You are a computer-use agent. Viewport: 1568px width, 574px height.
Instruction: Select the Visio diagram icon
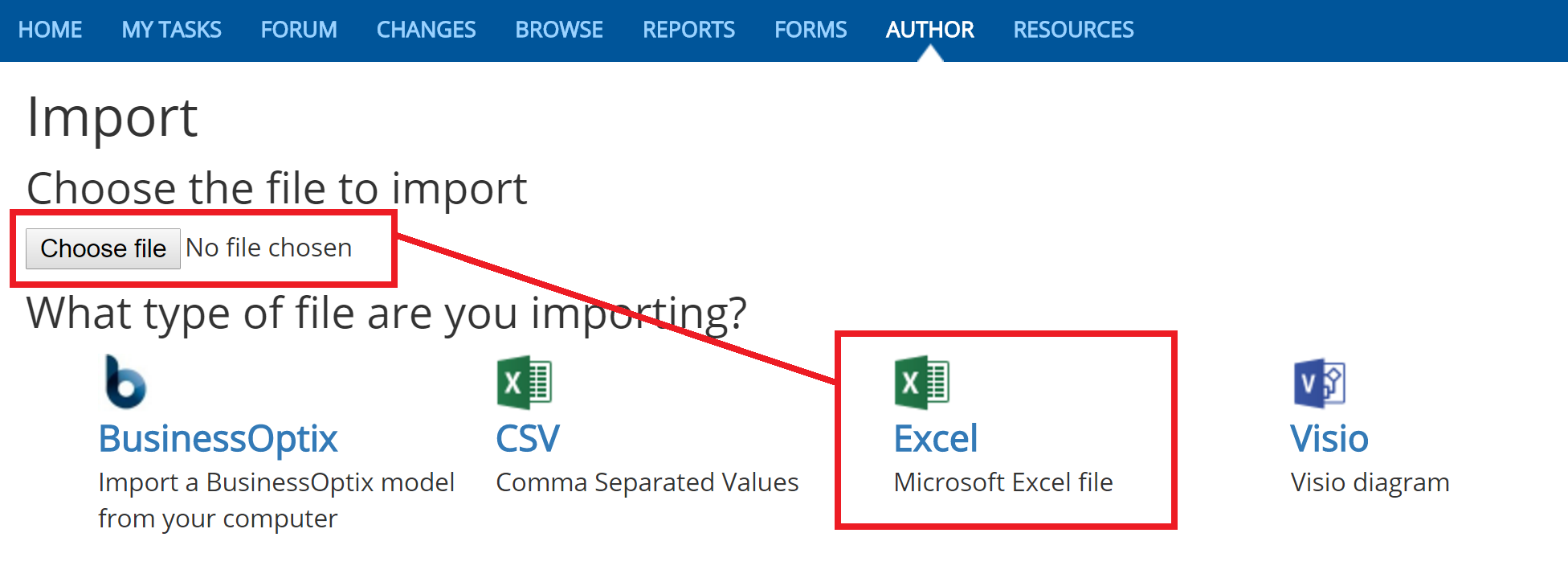click(x=1319, y=383)
